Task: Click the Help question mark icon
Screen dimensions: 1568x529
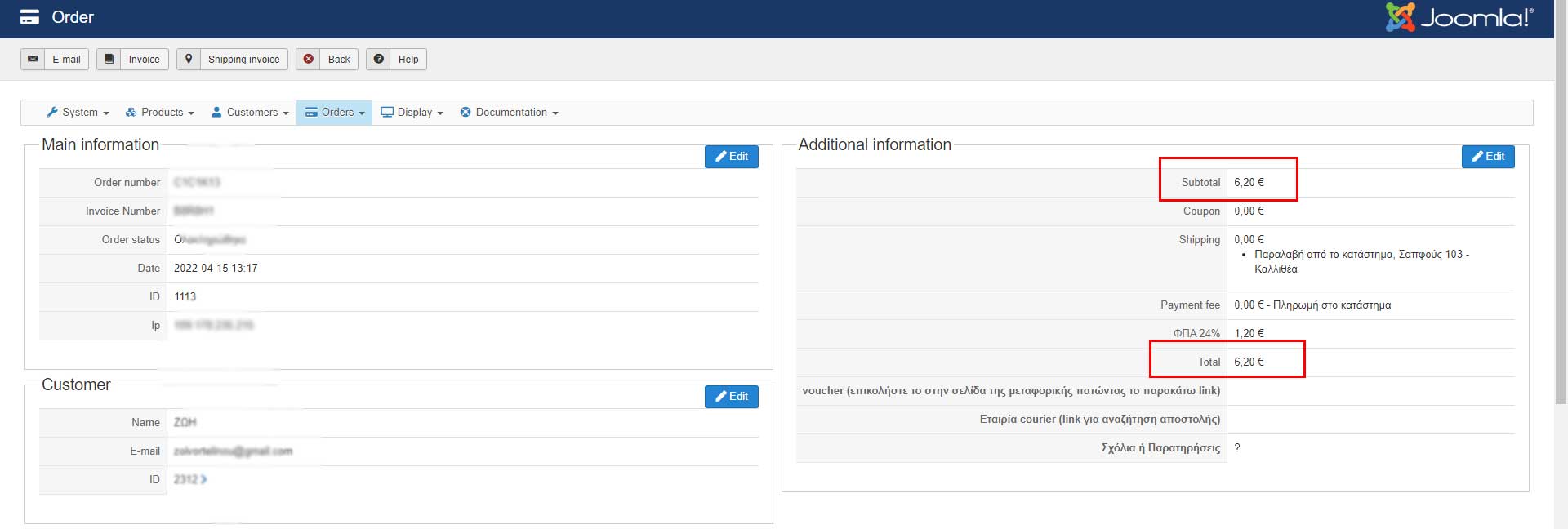Action: (379, 59)
